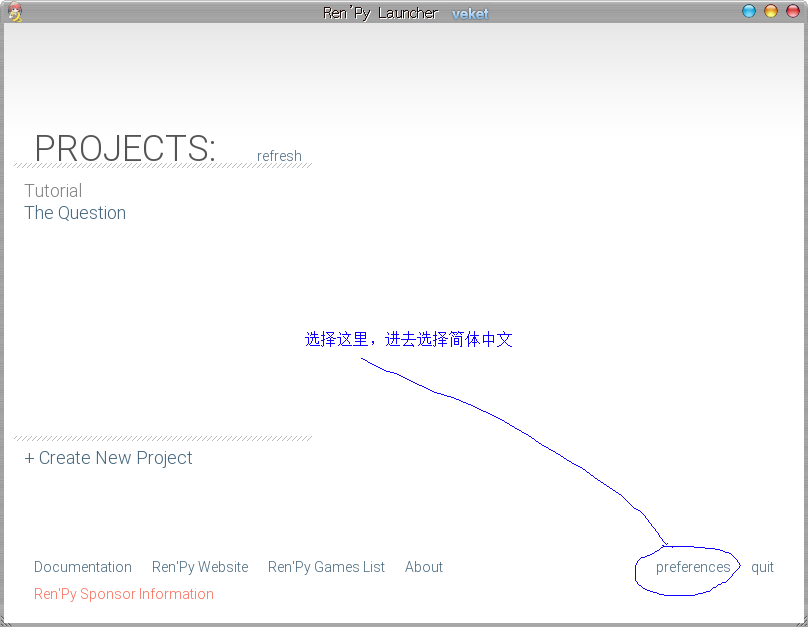Click the Ren'Py mascot icon in title bar
808x627 pixels.
15,12
